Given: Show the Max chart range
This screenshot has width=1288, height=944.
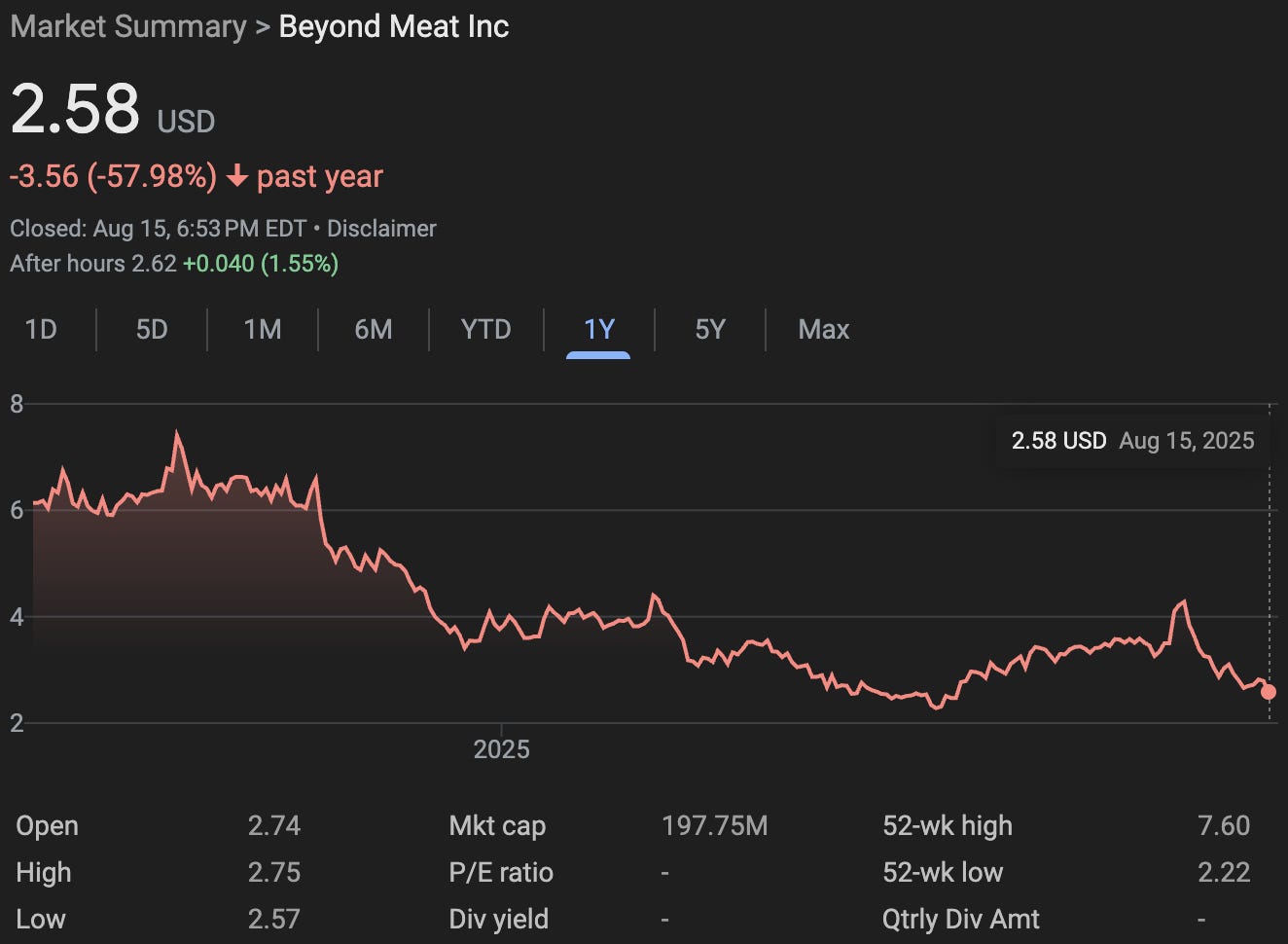Looking at the screenshot, I should click(824, 330).
